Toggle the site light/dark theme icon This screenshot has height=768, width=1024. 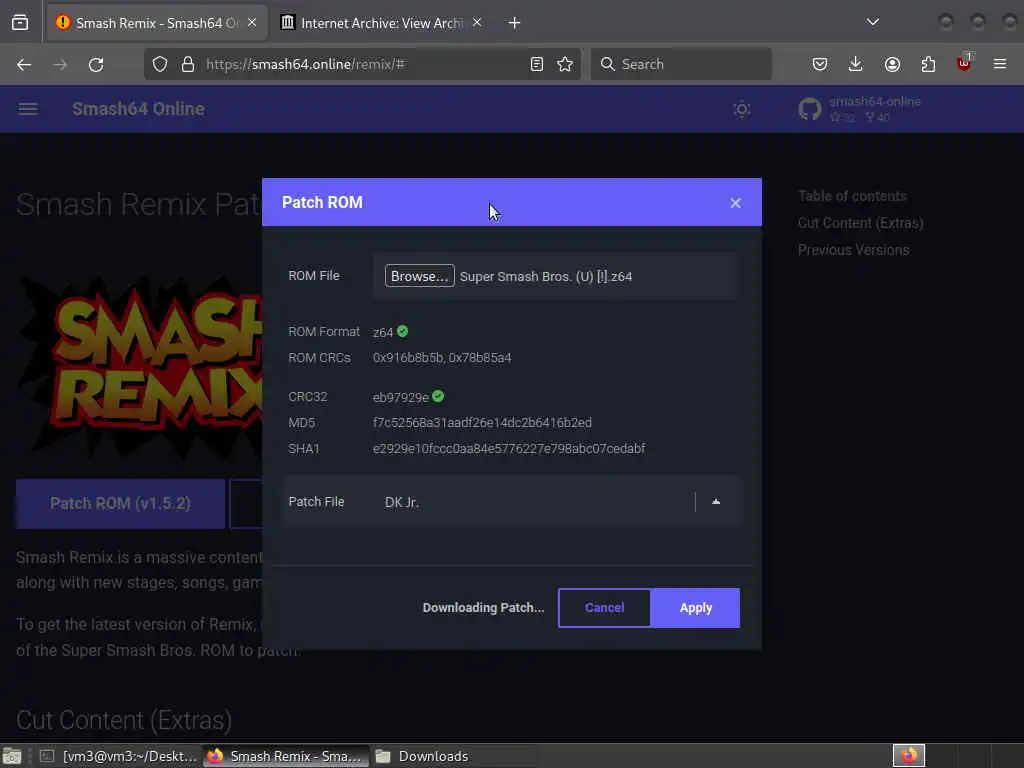click(741, 109)
